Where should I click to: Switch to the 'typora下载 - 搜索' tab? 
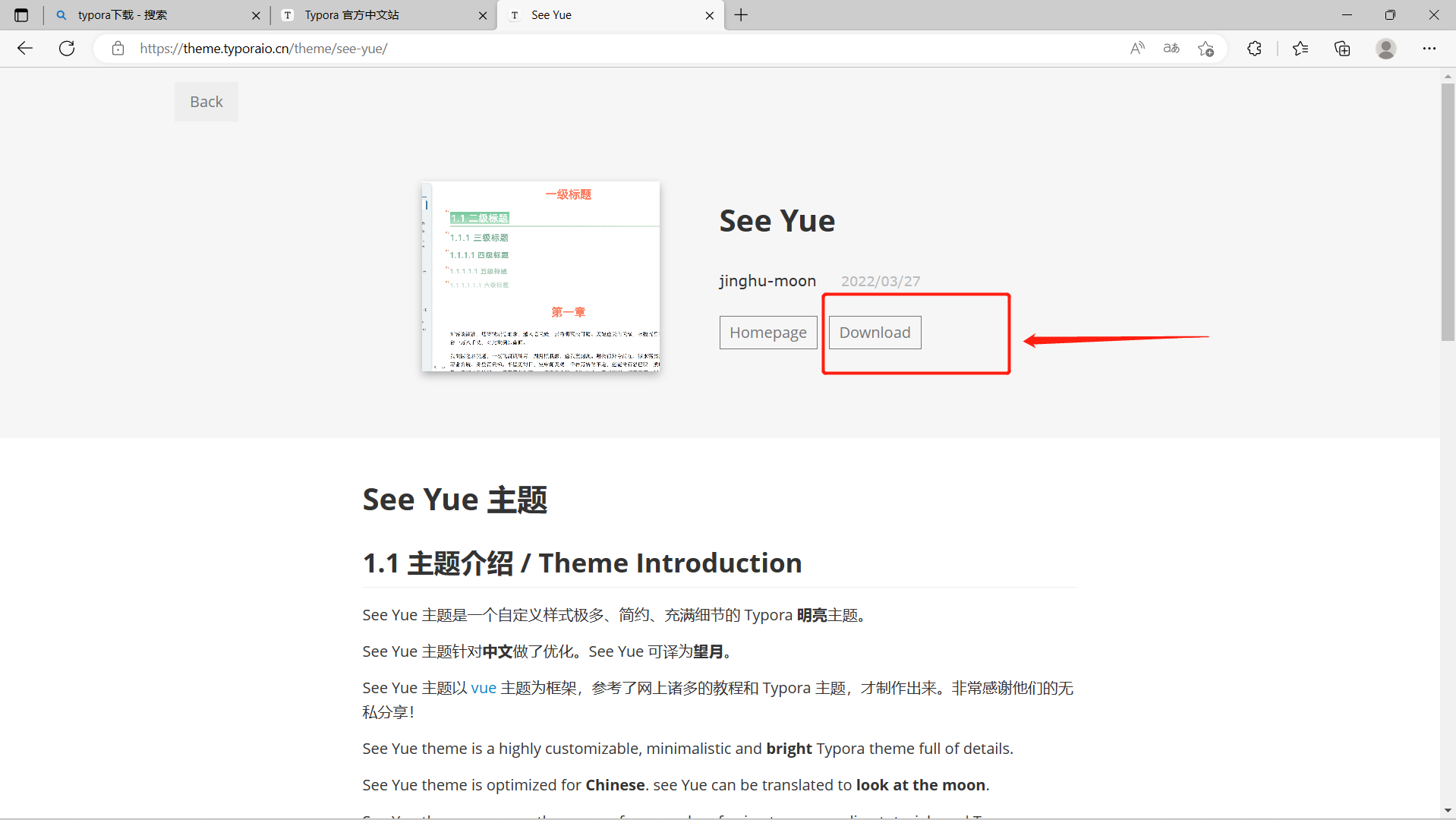point(156,15)
